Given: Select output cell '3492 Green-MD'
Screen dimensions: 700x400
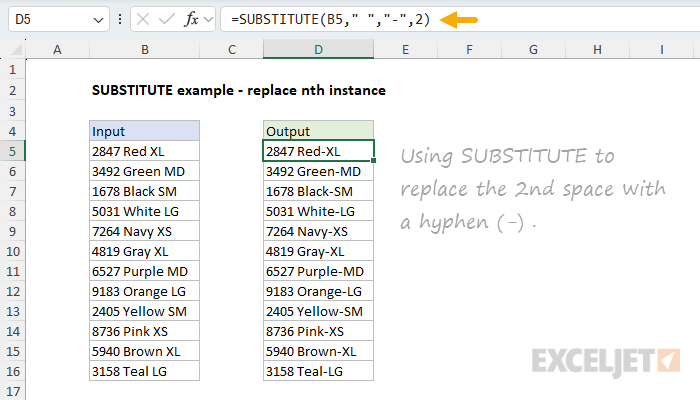Looking at the screenshot, I should pyautogui.click(x=318, y=171).
